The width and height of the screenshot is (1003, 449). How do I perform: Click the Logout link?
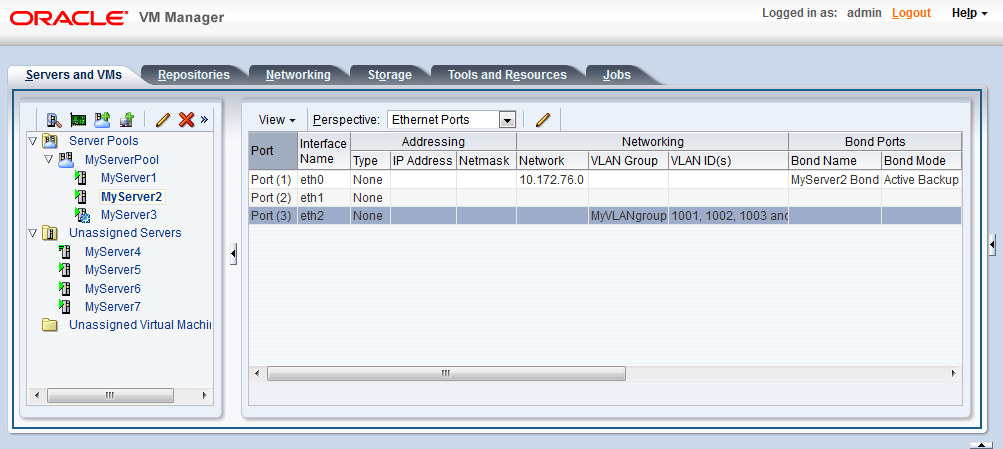coord(911,13)
